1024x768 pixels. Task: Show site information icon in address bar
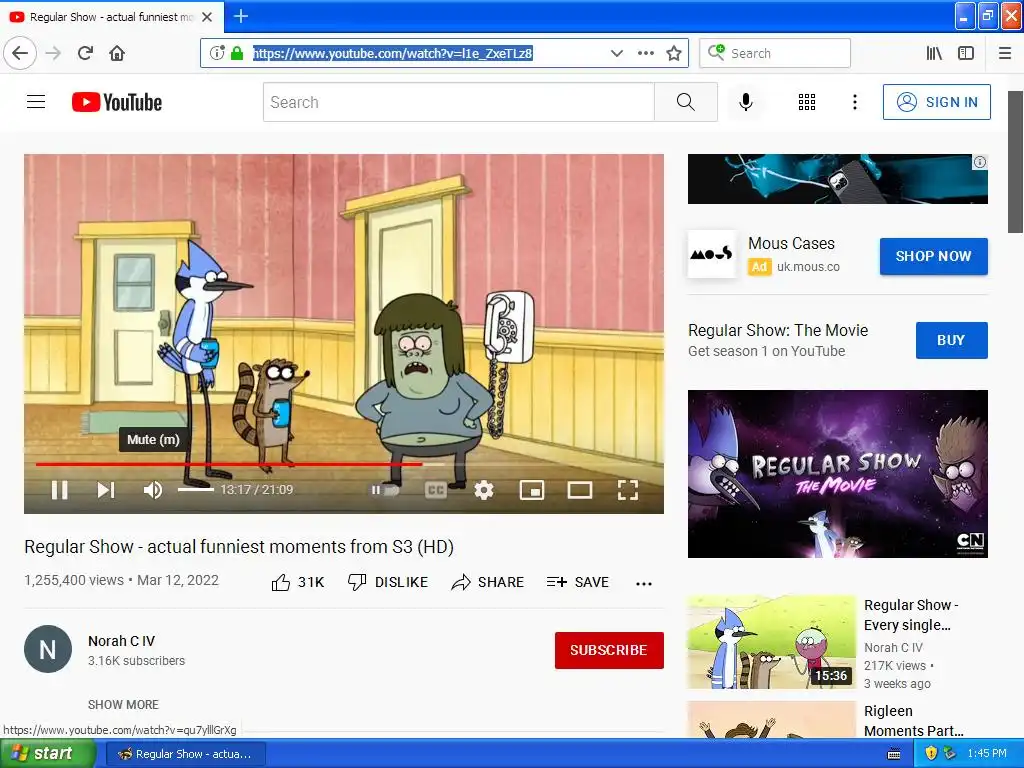[217, 53]
